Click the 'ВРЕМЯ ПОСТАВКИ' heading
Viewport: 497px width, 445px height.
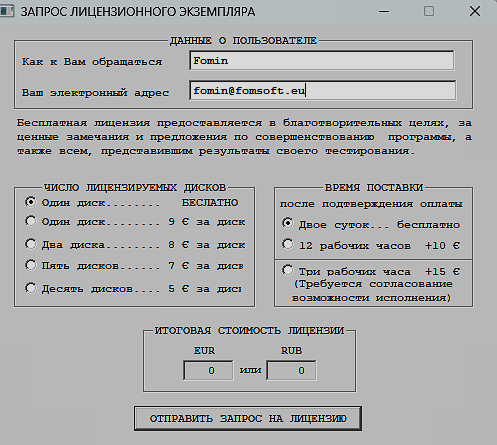(x=374, y=188)
